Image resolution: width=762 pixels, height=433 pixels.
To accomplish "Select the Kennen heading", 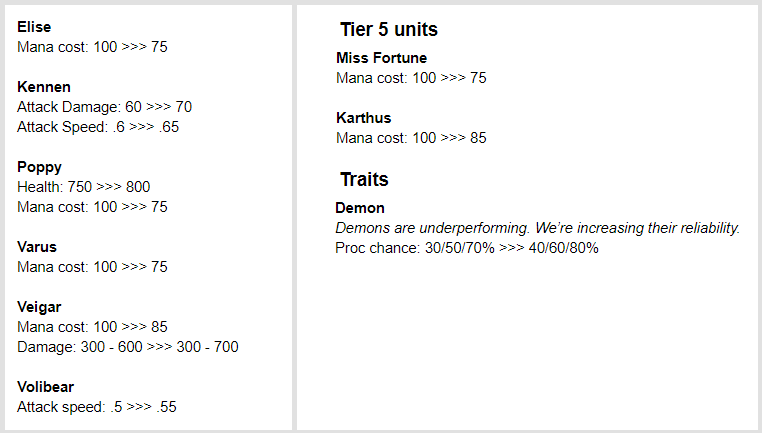I will click(44, 87).
